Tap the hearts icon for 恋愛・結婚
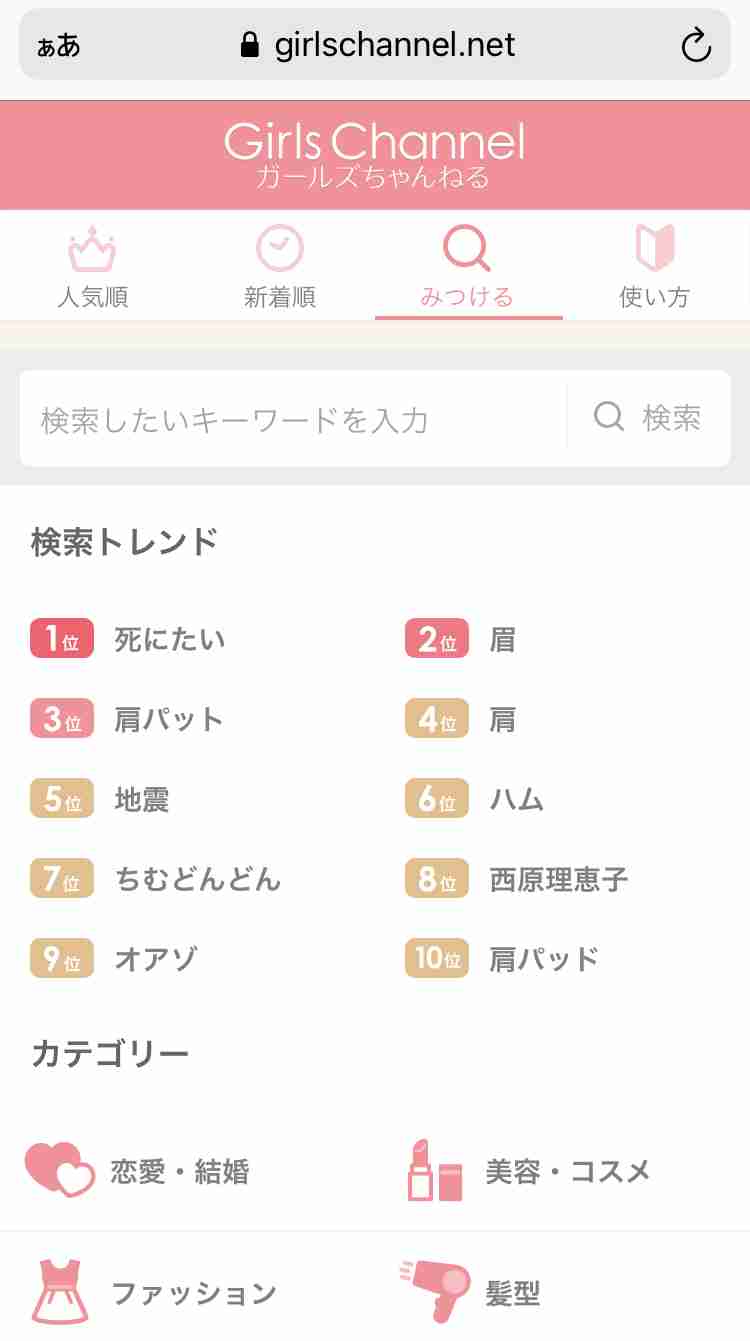The image size is (750, 1341). [59, 1170]
